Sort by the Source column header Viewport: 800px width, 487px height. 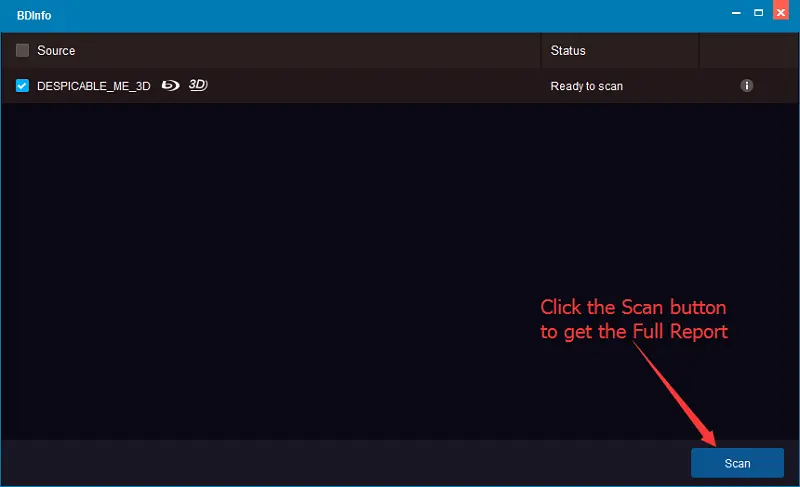tap(56, 50)
